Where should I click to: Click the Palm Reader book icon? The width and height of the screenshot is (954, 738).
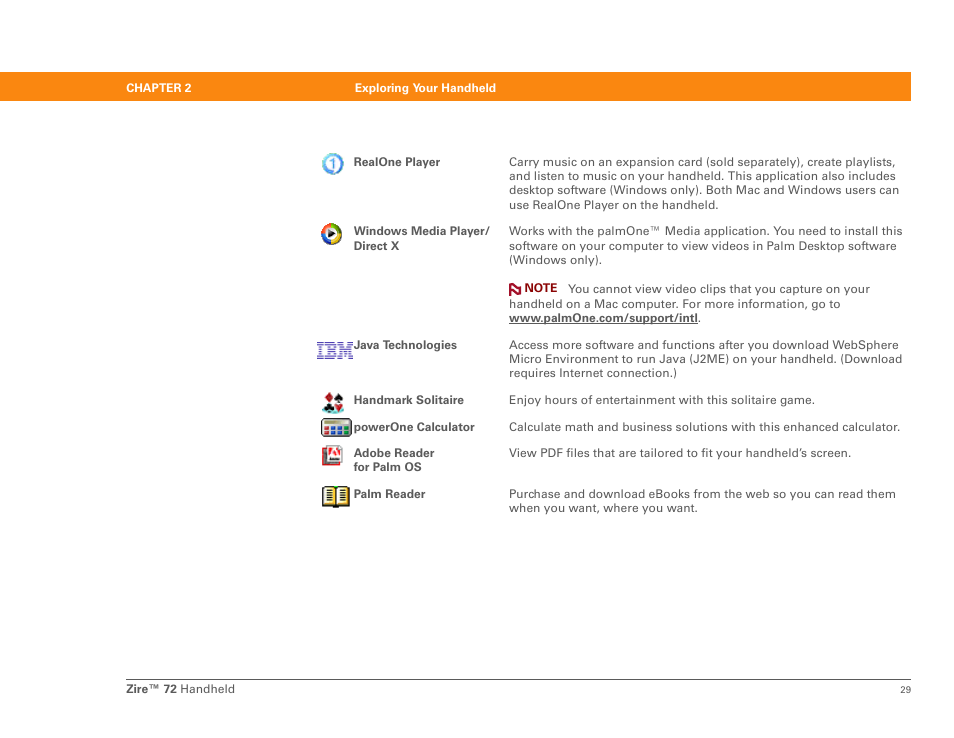(335, 496)
